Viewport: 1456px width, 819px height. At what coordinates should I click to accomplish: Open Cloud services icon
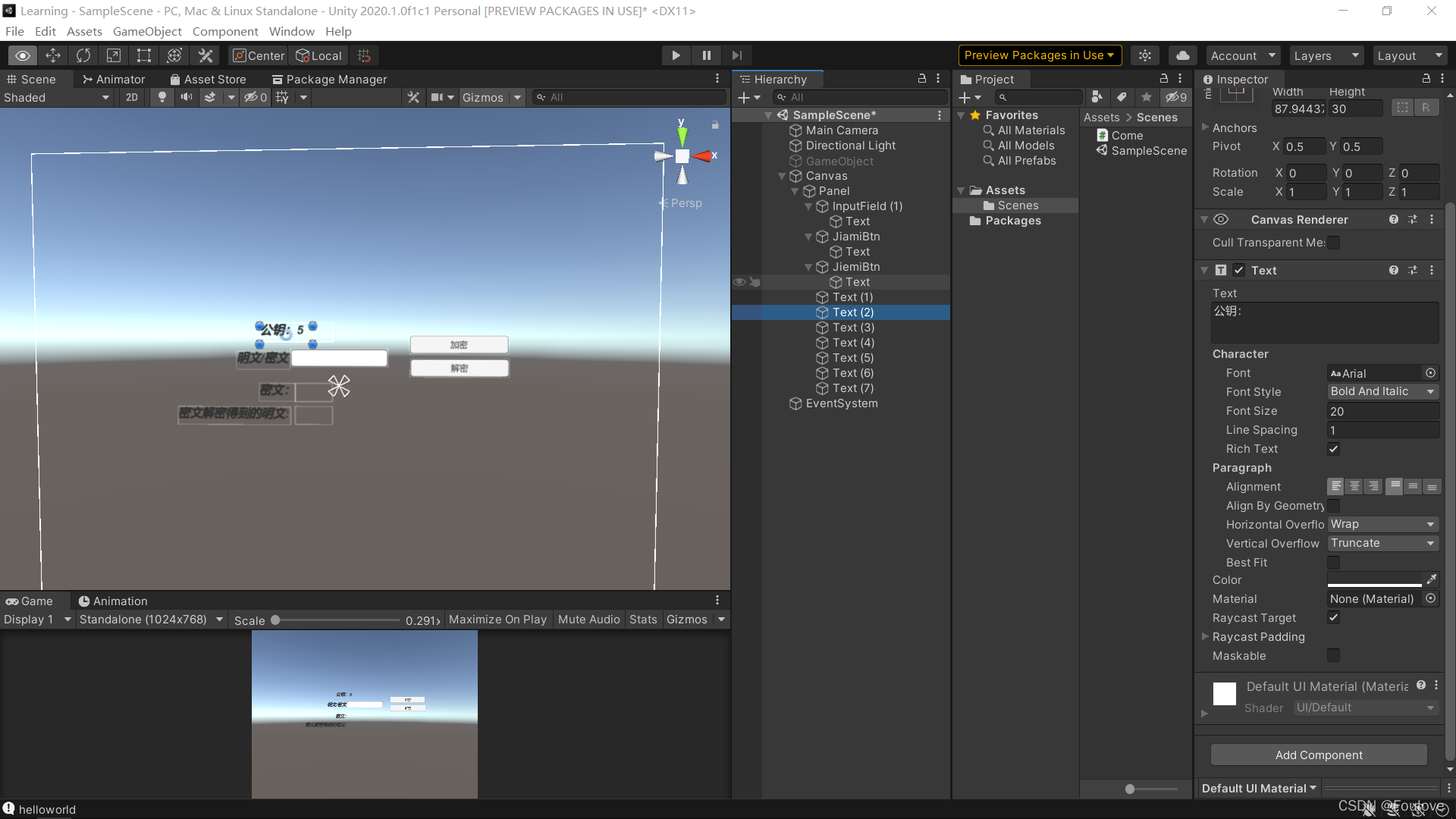(1182, 55)
